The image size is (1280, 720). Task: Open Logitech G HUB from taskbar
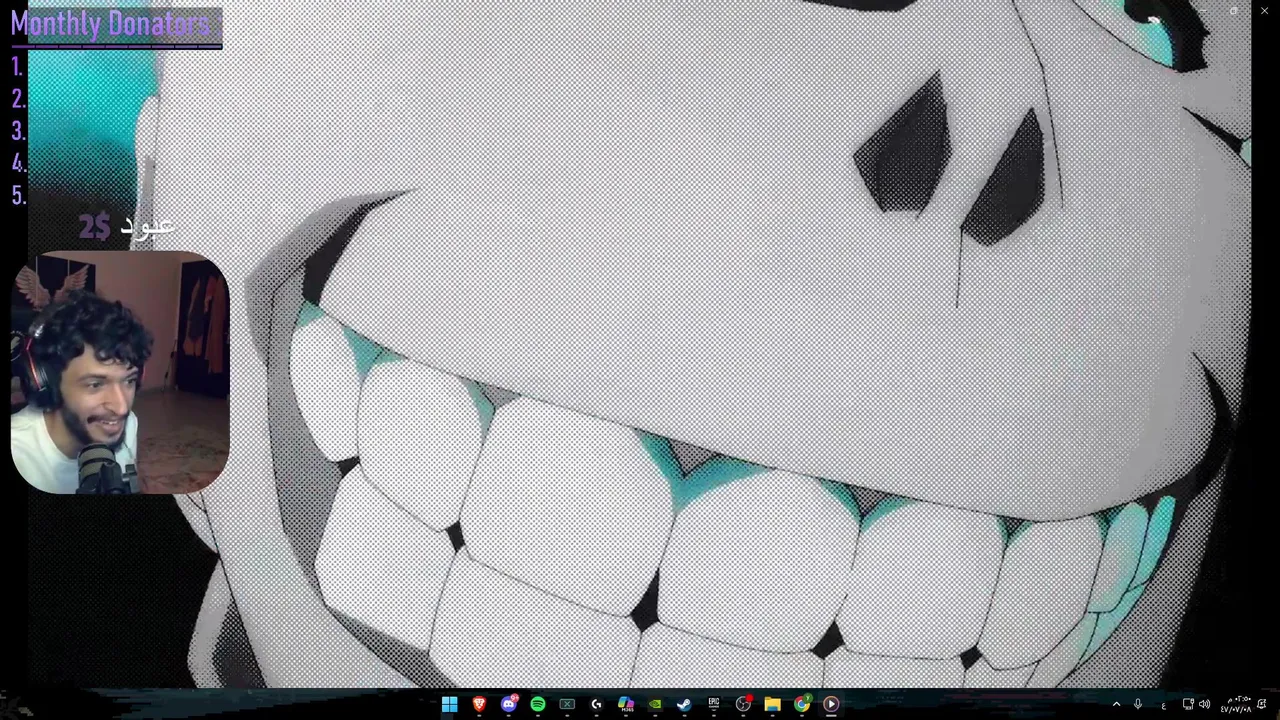pos(596,704)
